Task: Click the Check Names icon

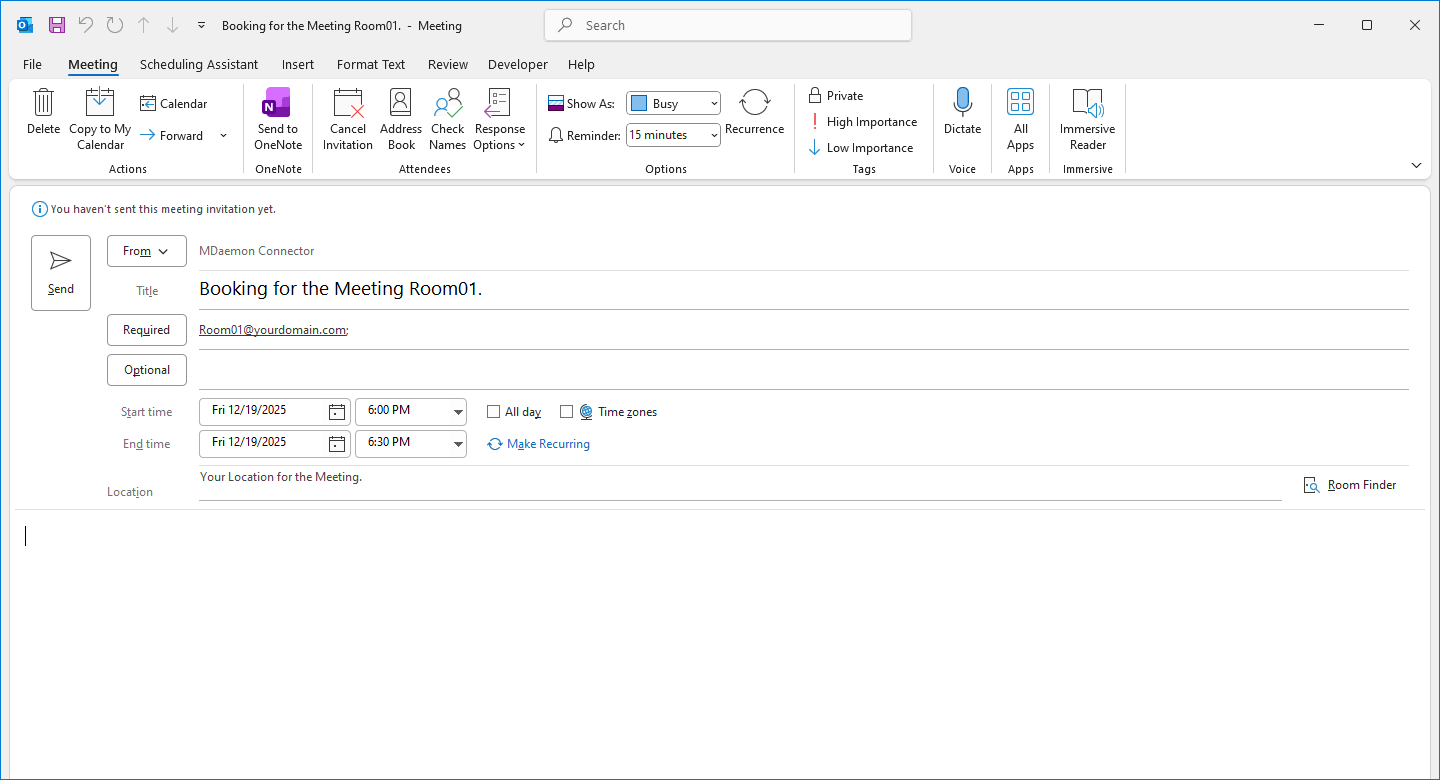Action: point(447,103)
